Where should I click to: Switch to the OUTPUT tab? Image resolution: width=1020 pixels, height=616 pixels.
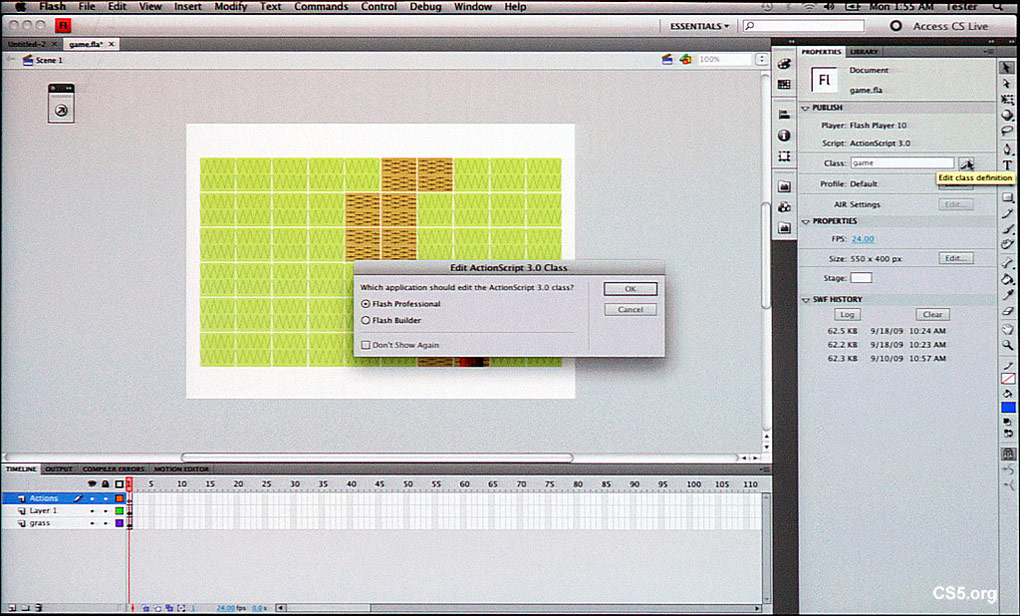[59, 469]
